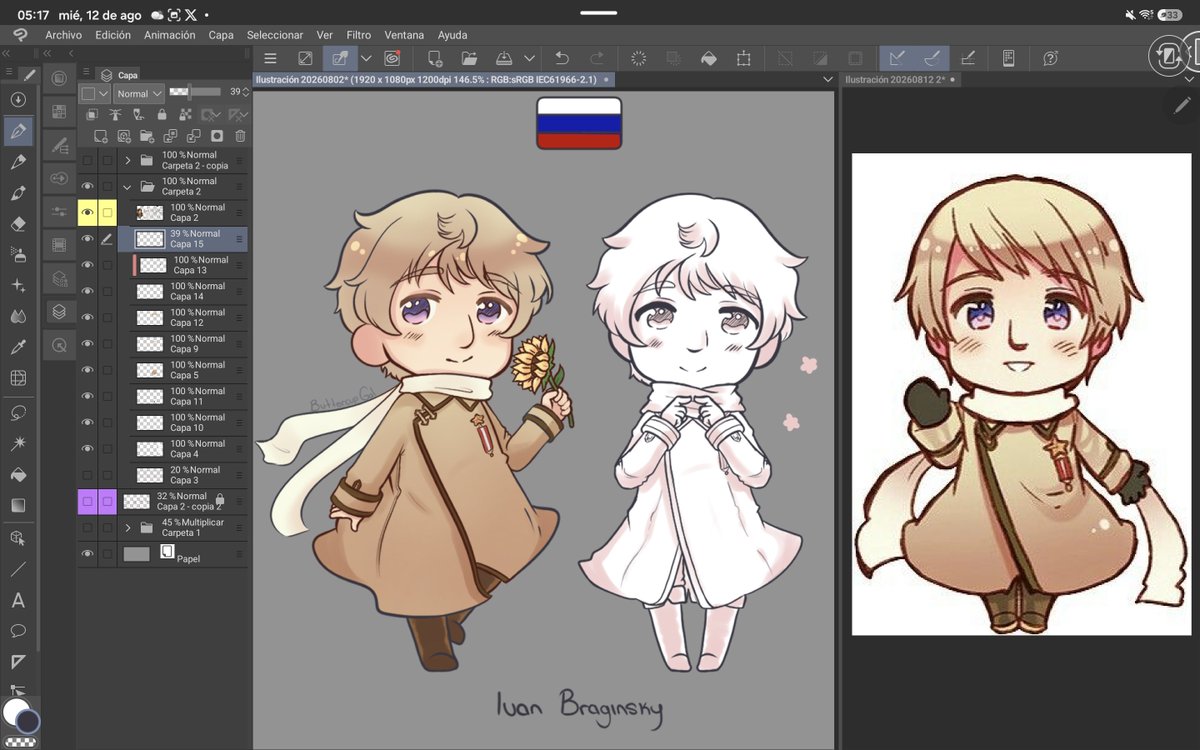Open the Normal blending mode dropdown
The height and width of the screenshot is (750, 1200).
(x=138, y=93)
